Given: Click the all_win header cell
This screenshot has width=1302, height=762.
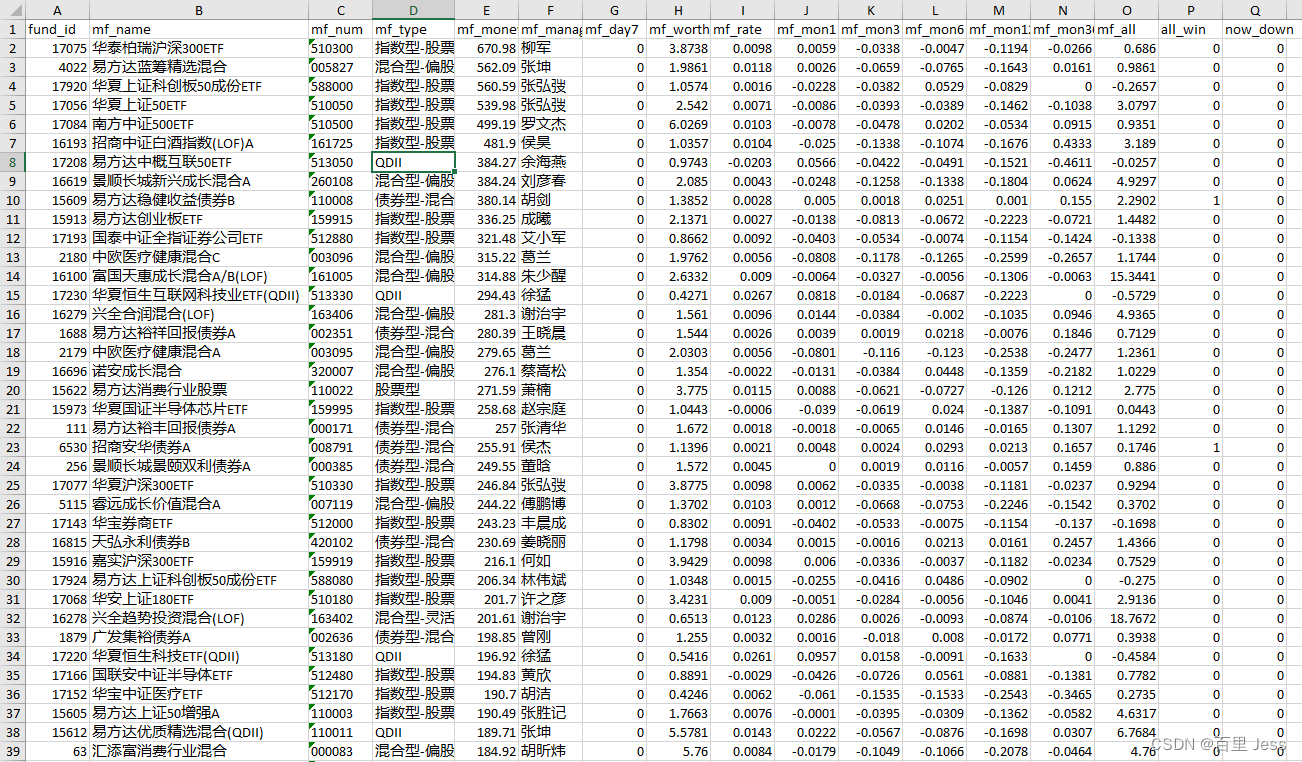Looking at the screenshot, I should 1190,29.
